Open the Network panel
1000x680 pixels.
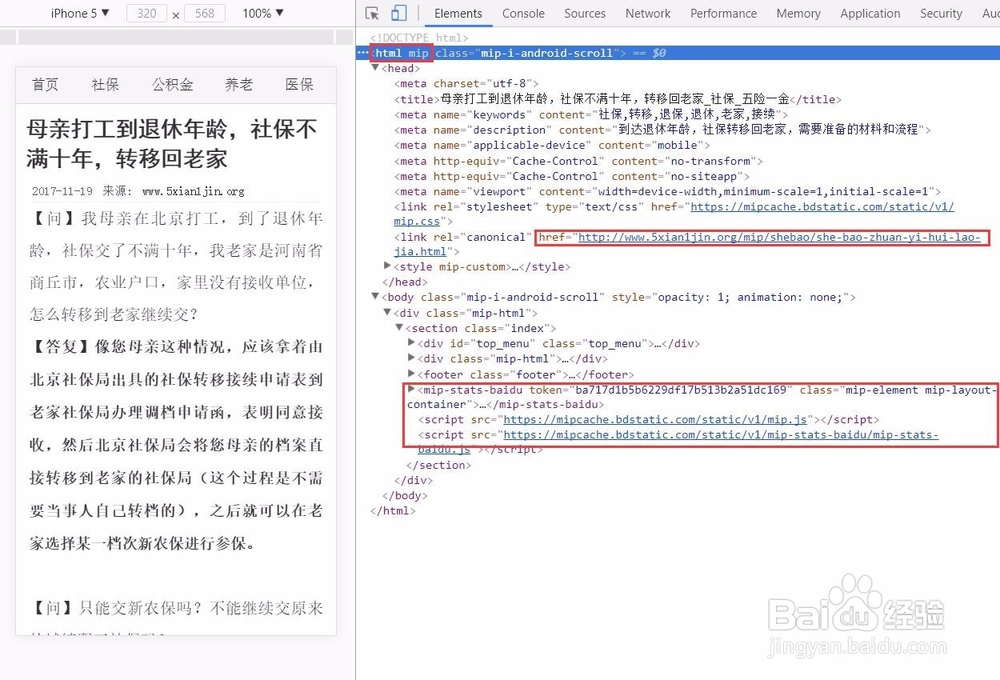(648, 14)
